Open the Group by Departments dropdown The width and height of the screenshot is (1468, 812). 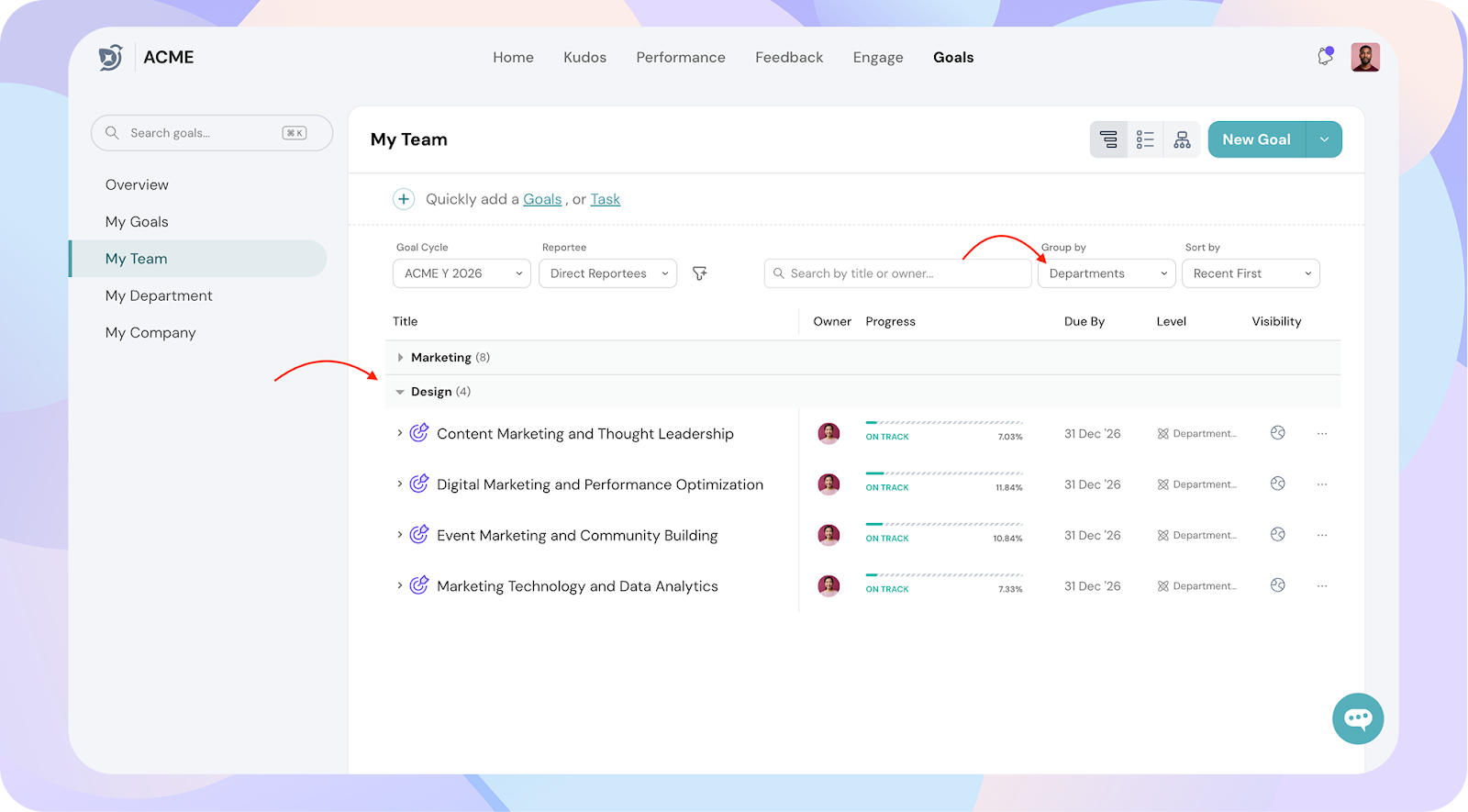(x=1107, y=273)
